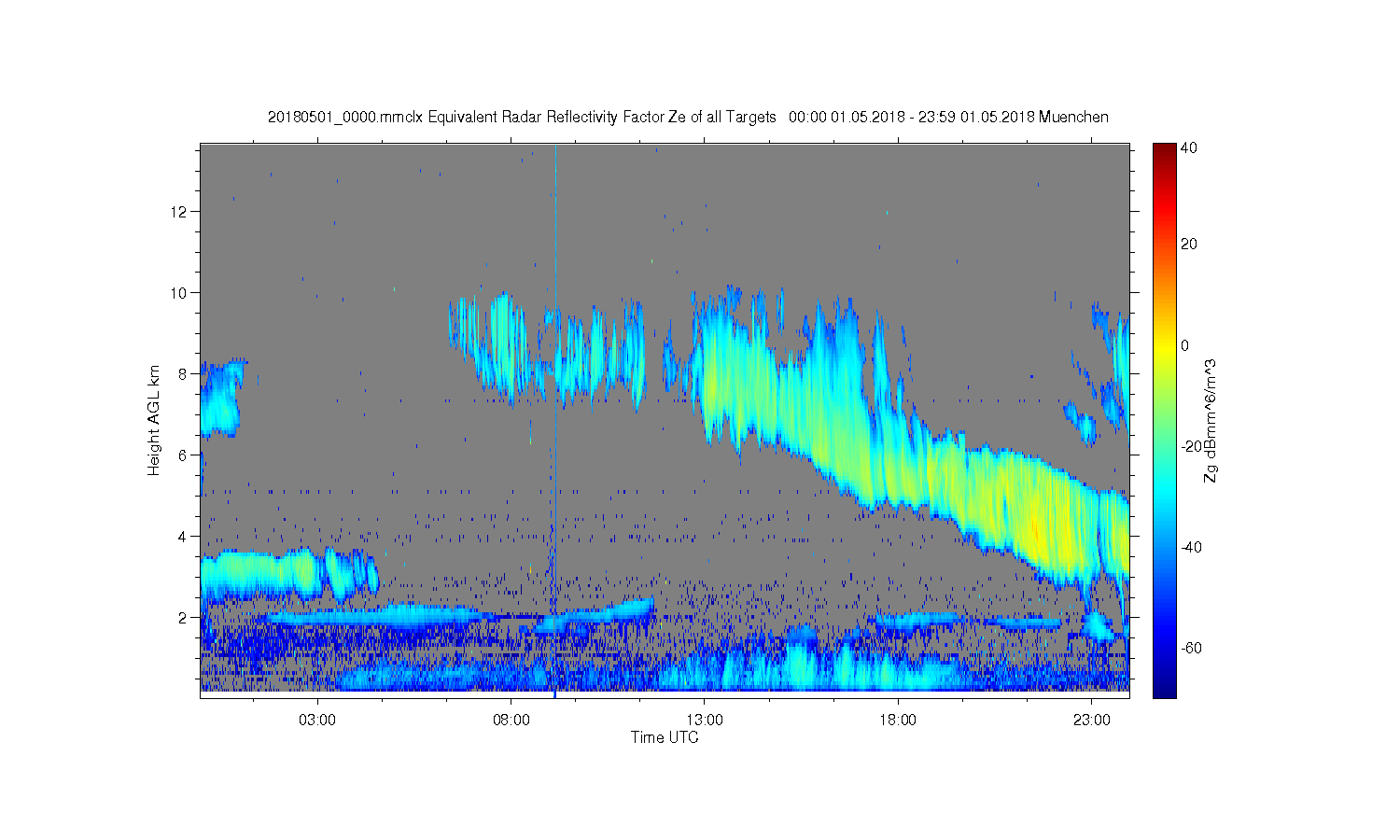Click the 12 km height tick label
The image size is (1400, 840).
coord(179,212)
